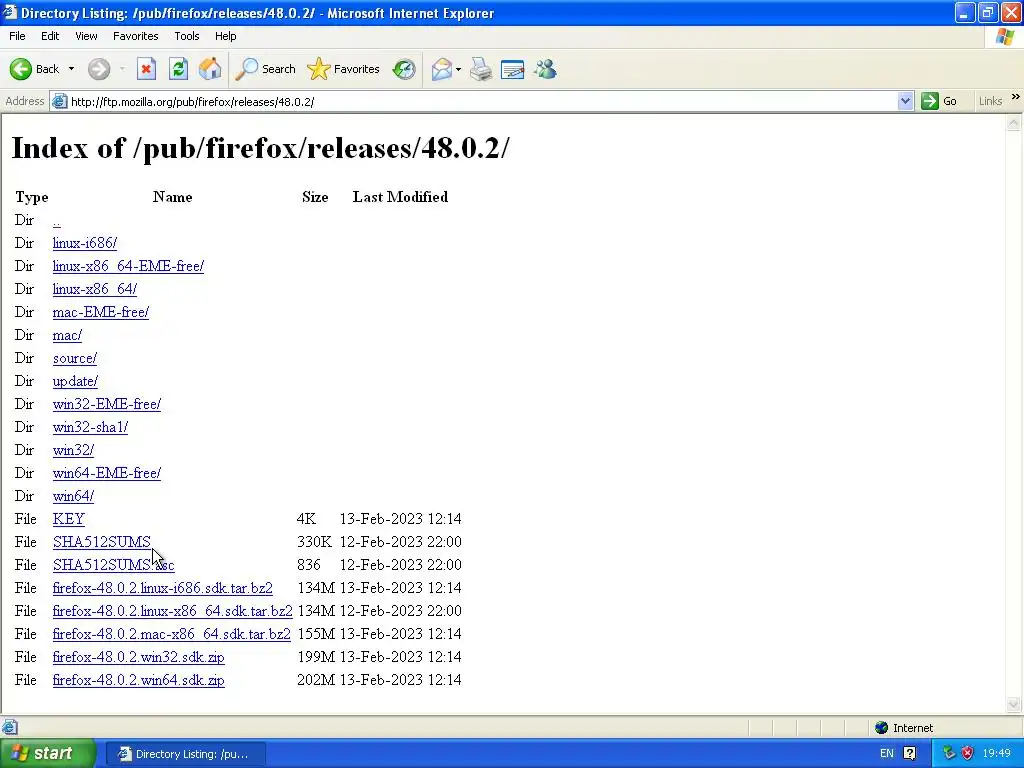This screenshot has width=1024, height=768.
Task: Click the Internet zone status indicator
Action: pos(904,728)
